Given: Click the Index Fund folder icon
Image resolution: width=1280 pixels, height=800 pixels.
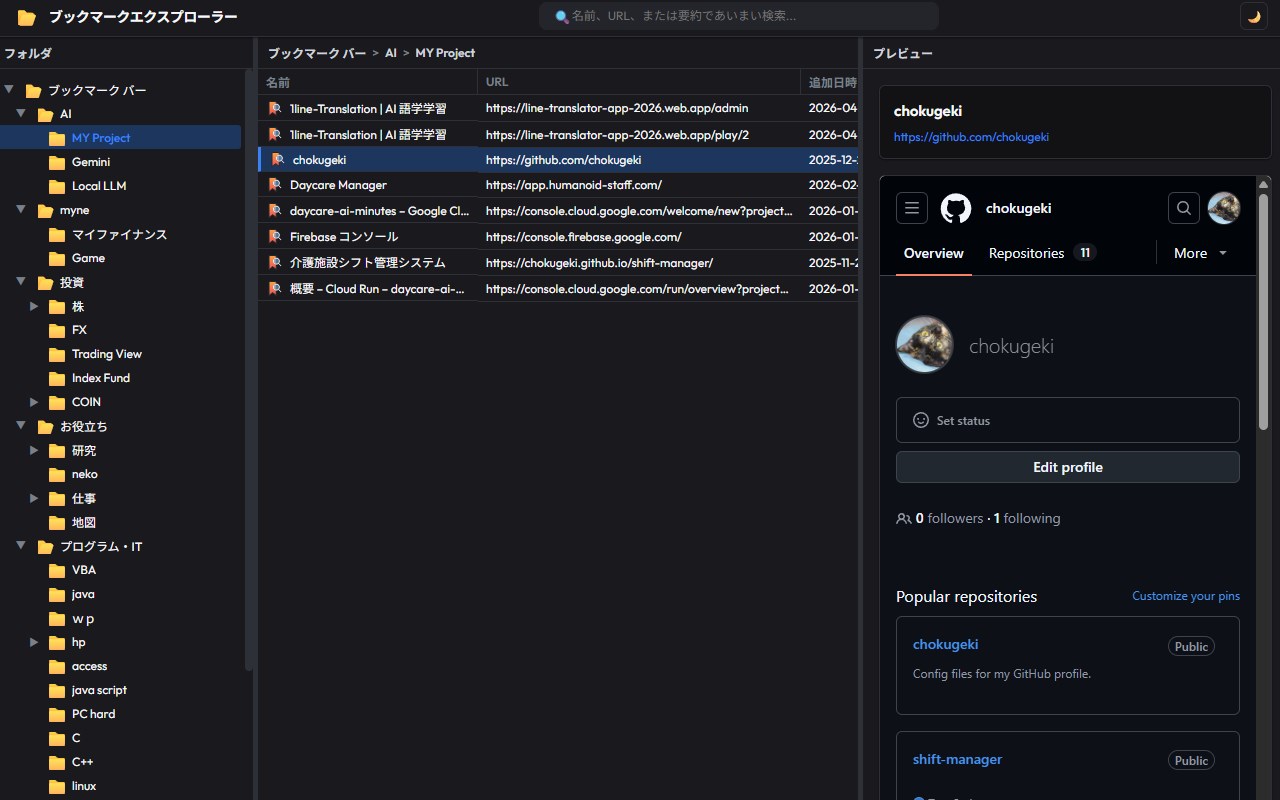Looking at the screenshot, I should [x=57, y=378].
